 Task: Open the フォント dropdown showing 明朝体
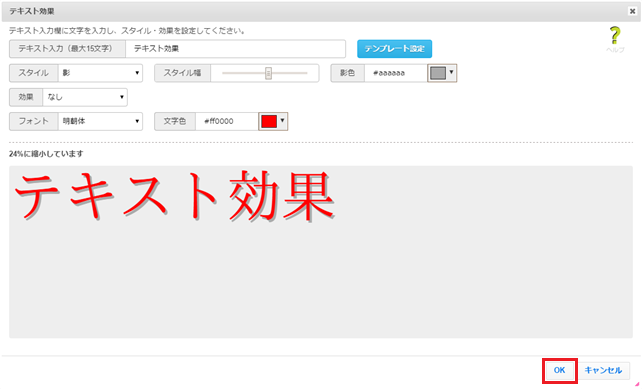click(x=100, y=122)
